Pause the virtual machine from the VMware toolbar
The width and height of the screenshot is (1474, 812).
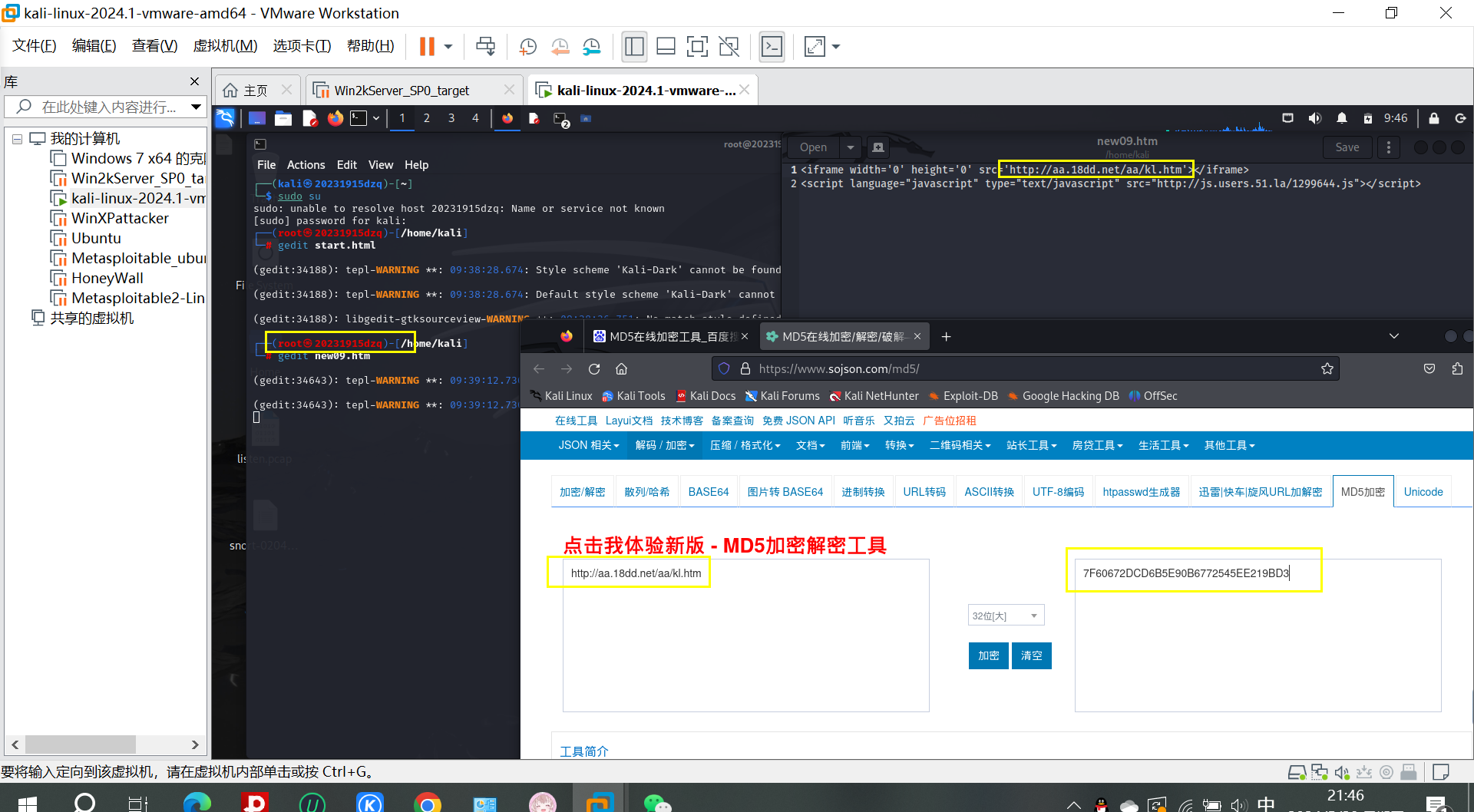pos(427,47)
